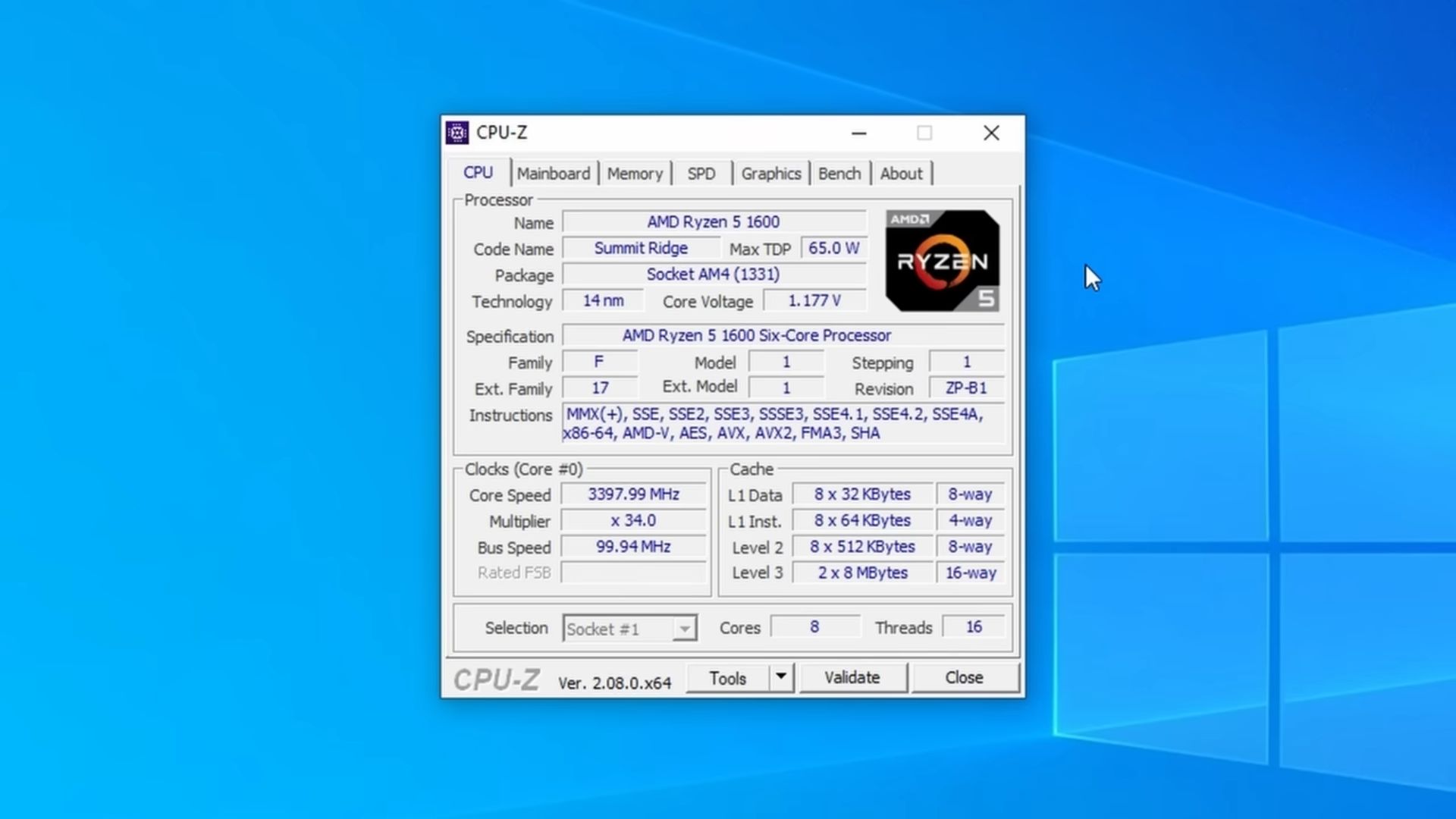The image size is (1456, 819).
Task: Click L1 Data value '8 x 32 KBytes'
Action: click(x=862, y=494)
